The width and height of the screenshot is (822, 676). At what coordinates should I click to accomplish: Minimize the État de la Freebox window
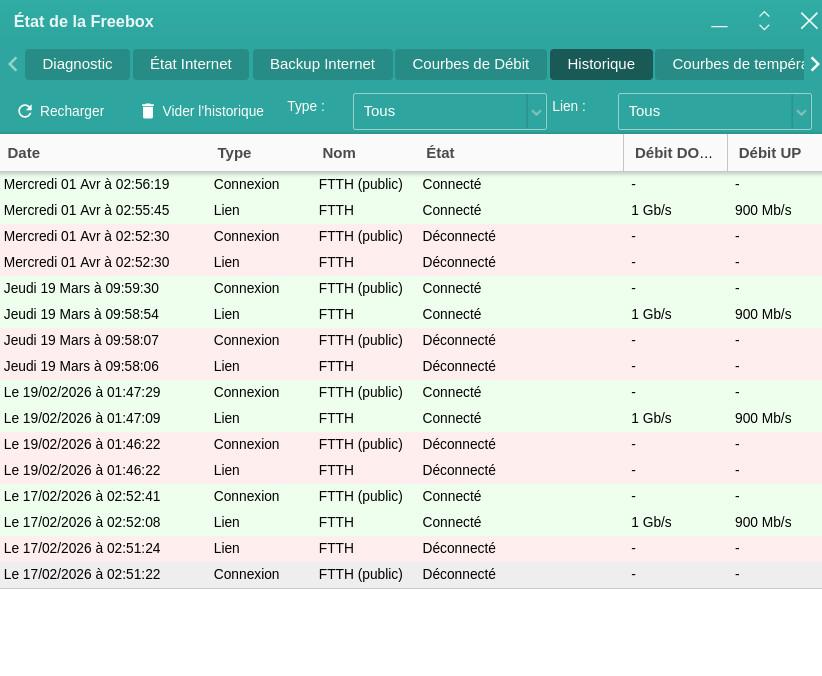click(x=719, y=22)
